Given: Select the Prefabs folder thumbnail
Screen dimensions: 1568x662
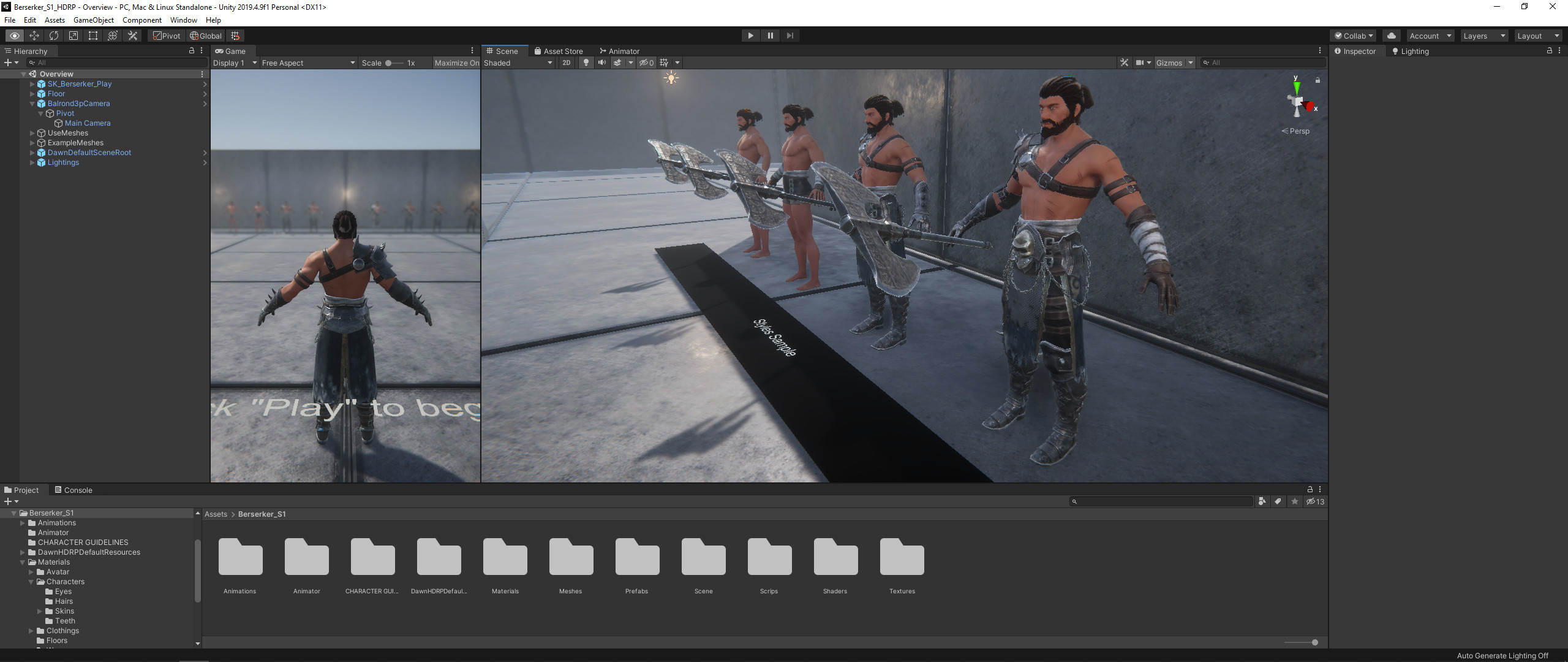Looking at the screenshot, I should (x=637, y=566).
